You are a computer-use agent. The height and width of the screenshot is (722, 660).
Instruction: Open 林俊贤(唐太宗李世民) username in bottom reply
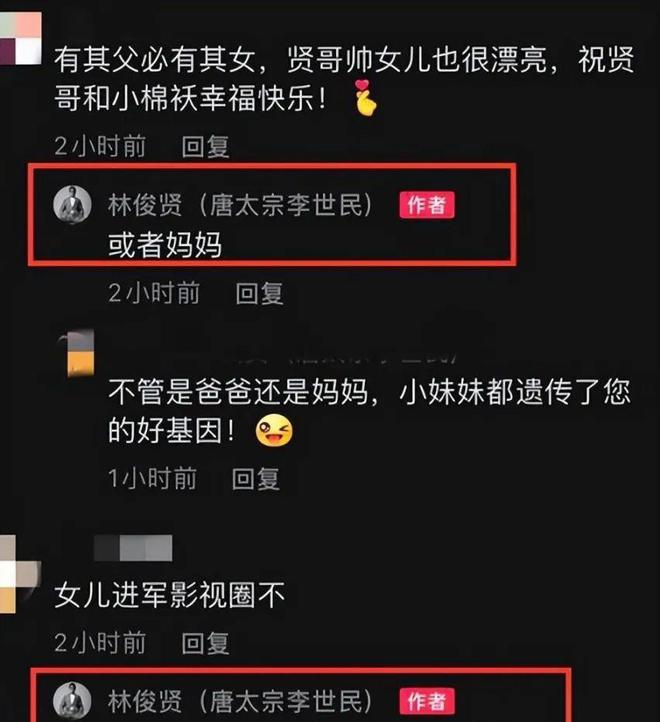[240, 701]
